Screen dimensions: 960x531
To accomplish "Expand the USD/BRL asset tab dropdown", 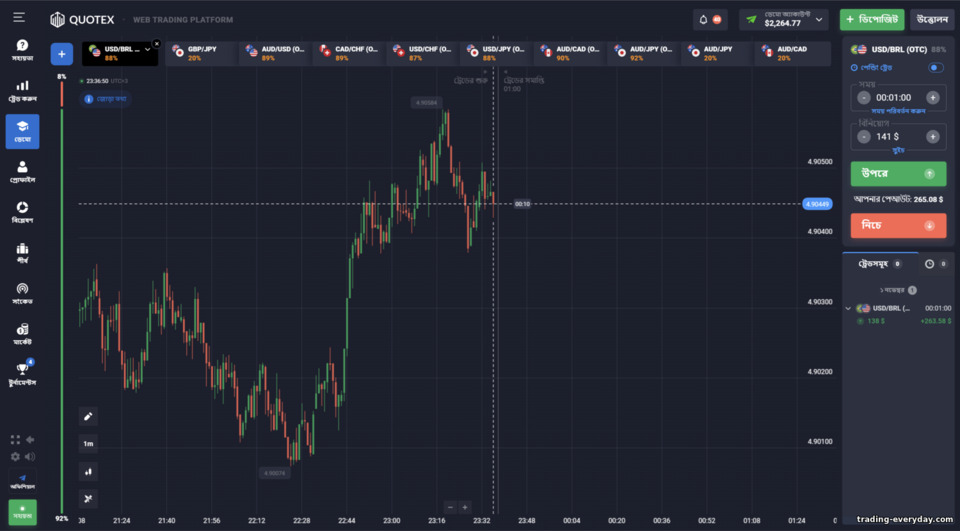I will coord(148,50).
